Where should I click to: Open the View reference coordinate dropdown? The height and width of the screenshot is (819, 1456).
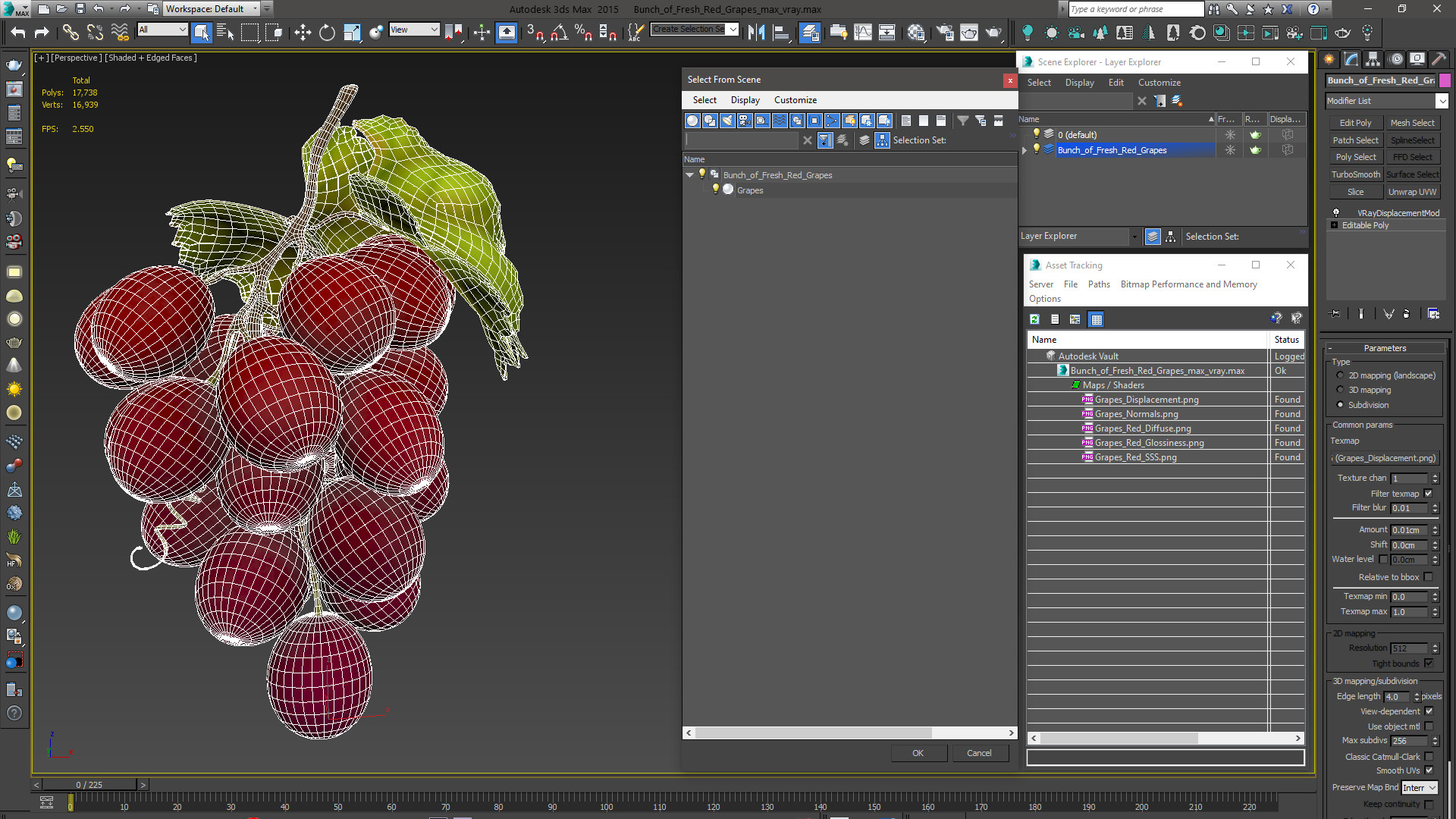(x=414, y=30)
